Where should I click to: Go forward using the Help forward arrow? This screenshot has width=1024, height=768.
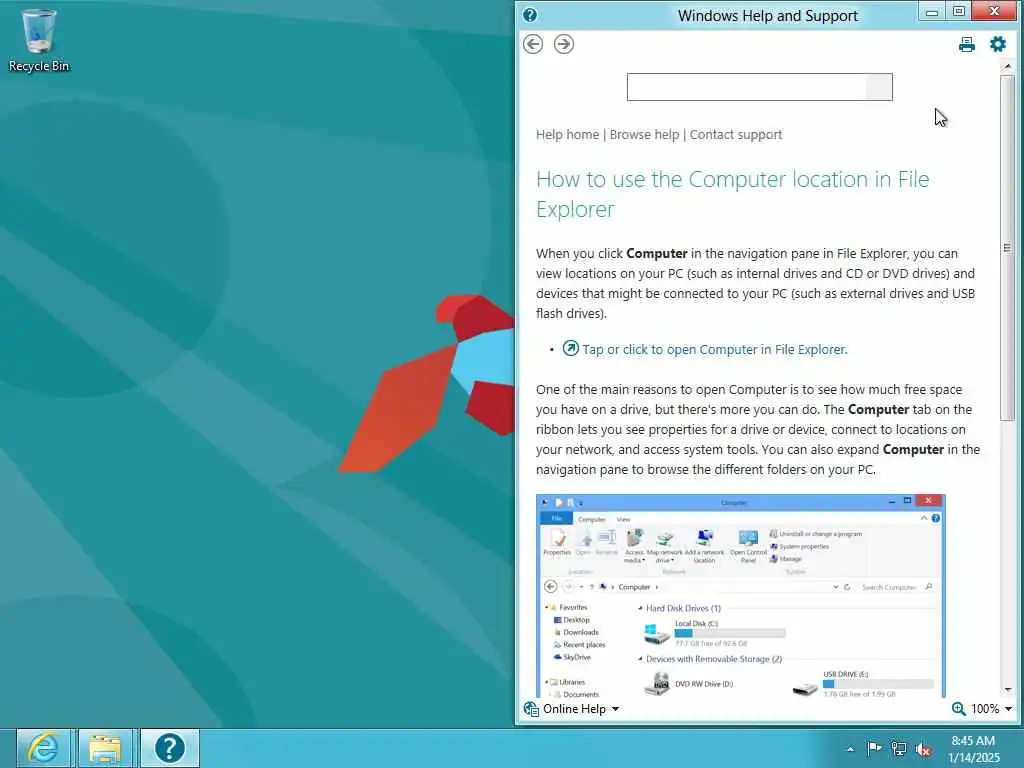click(x=564, y=44)
